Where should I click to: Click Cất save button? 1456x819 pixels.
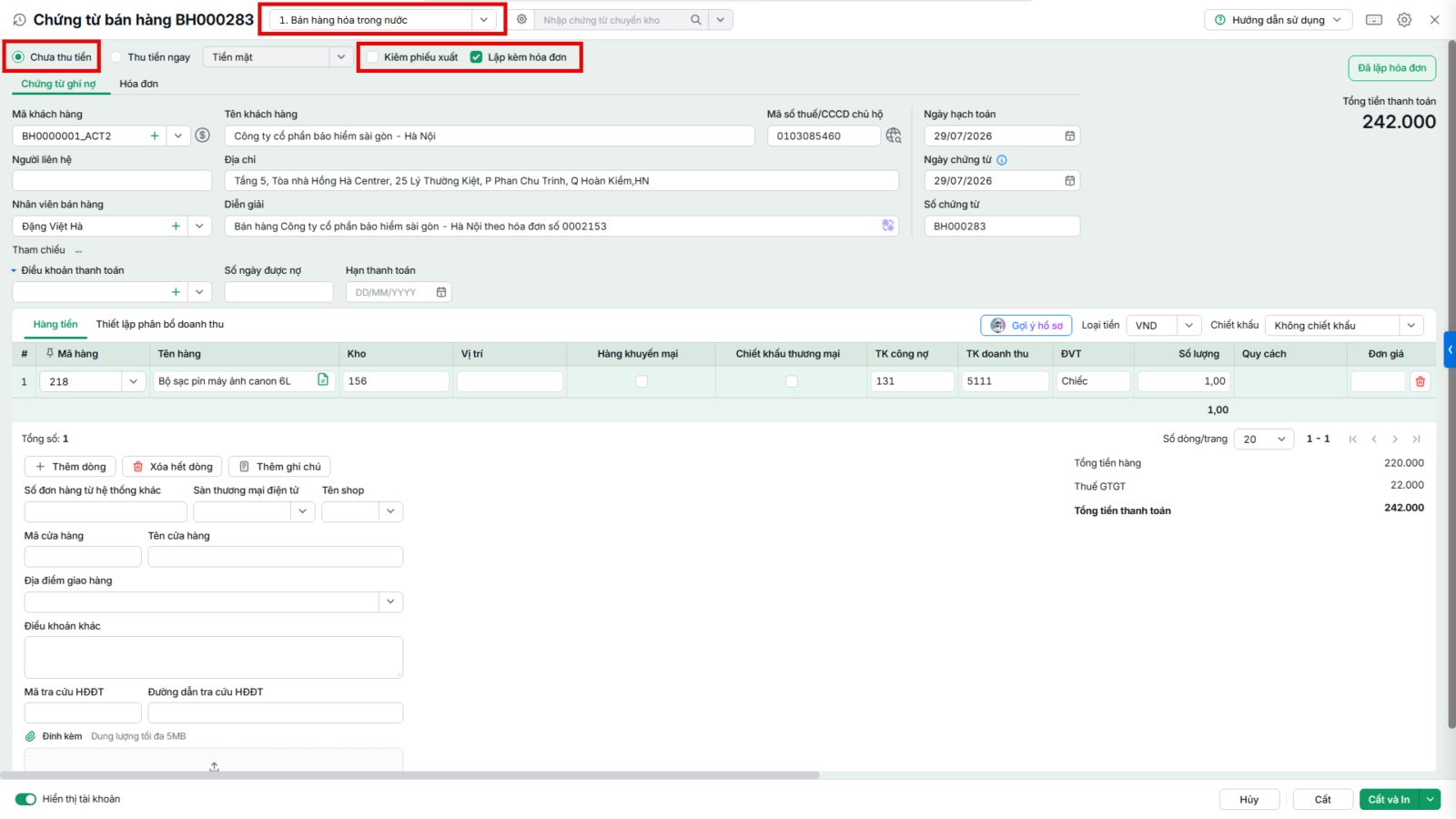click(1323, 799)
